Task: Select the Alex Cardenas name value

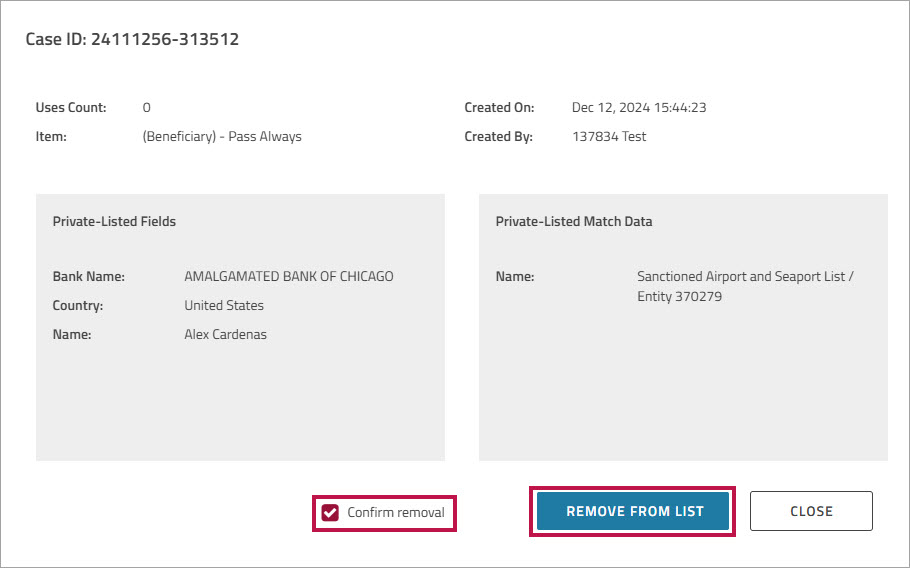Action: tap(225, 334)
